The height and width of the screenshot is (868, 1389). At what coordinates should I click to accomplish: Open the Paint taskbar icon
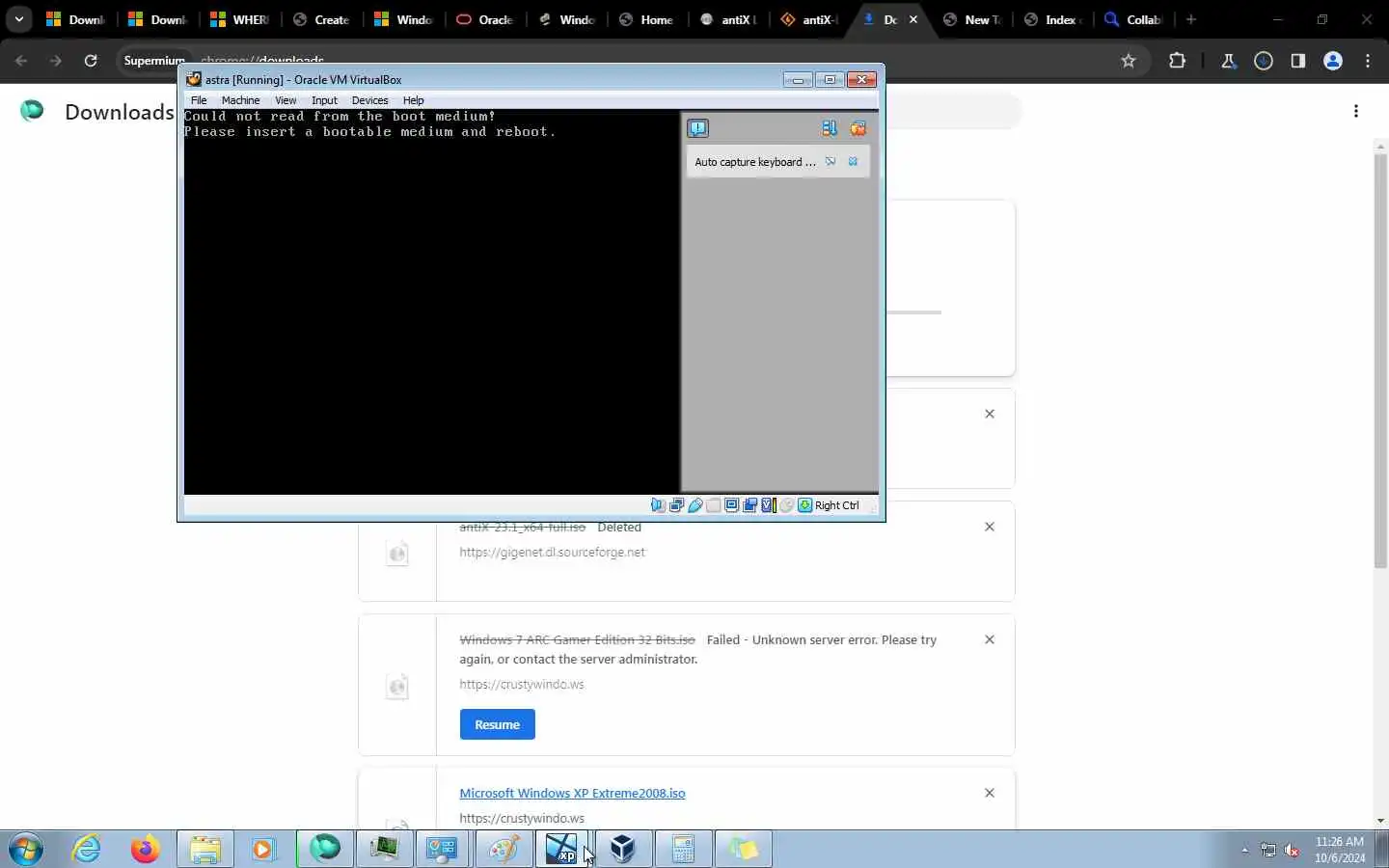click(504, 850)
